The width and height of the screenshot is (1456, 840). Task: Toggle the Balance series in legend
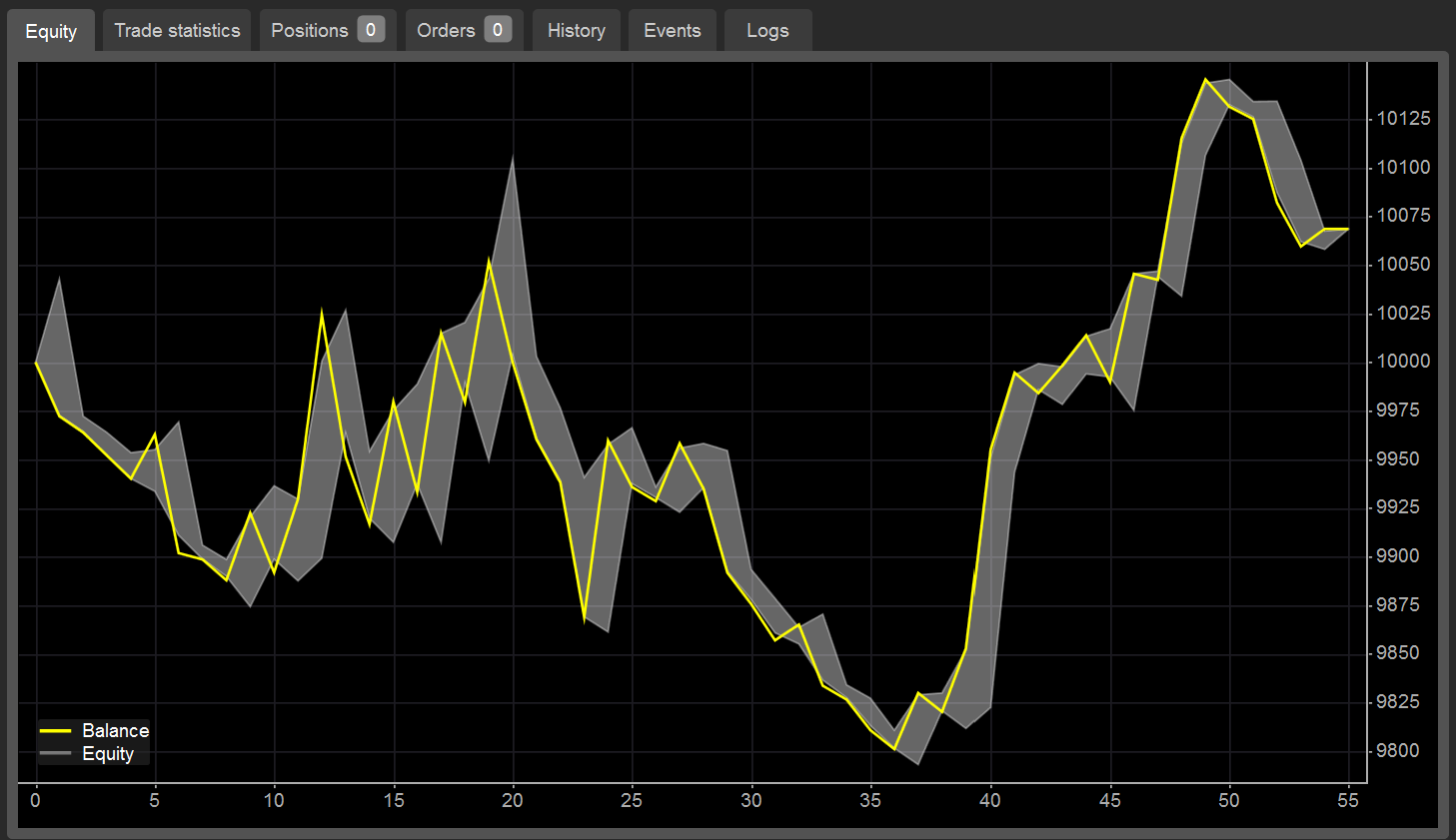(115, 731)
